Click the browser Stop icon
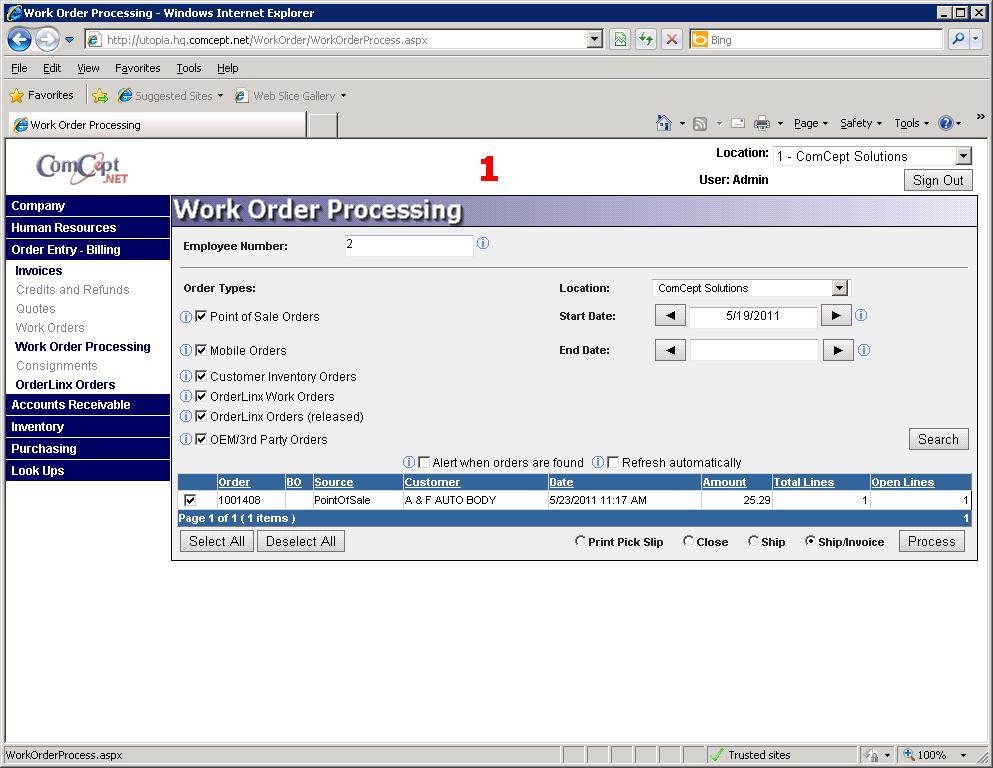The height and width of the screenshot is (768, 993). 671,40
